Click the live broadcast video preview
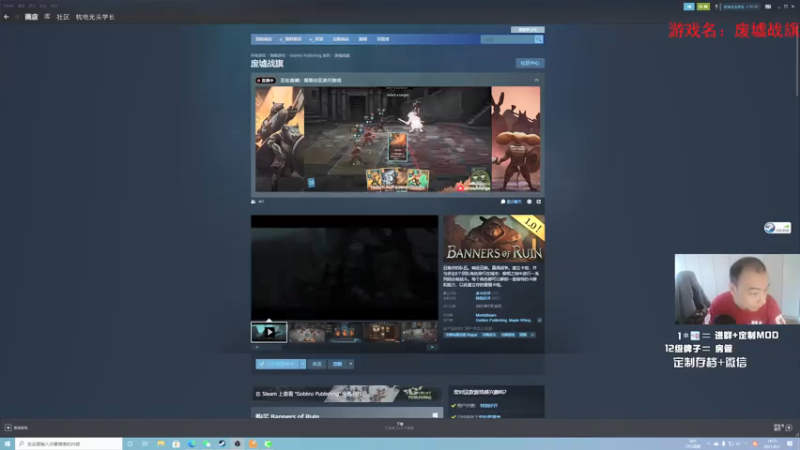800x450 pixels. [397, 139]
